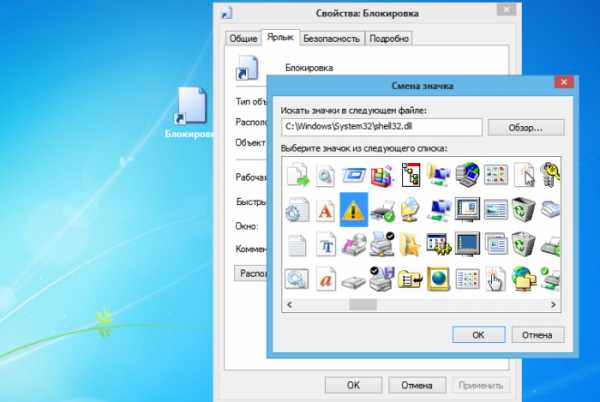Screen dimensions: 600x402
Task: Pick the document with mouse cursor icon
Action: tap(524, 175)
